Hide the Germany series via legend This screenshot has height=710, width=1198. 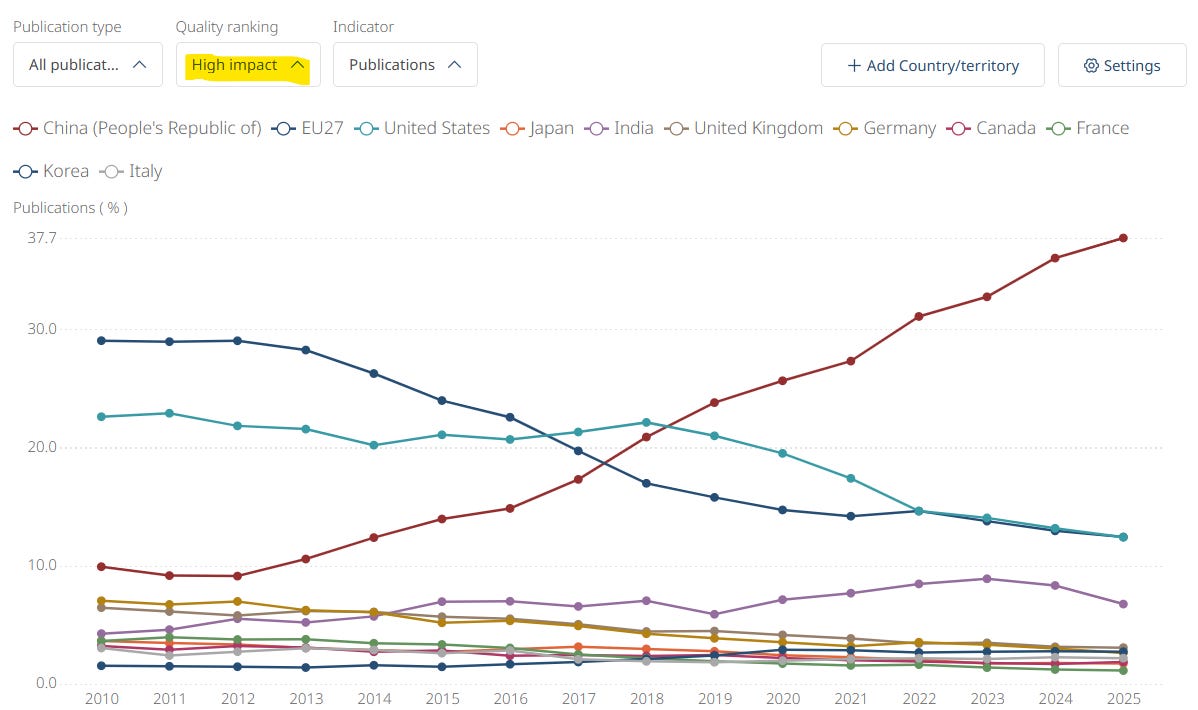point(885,128)
